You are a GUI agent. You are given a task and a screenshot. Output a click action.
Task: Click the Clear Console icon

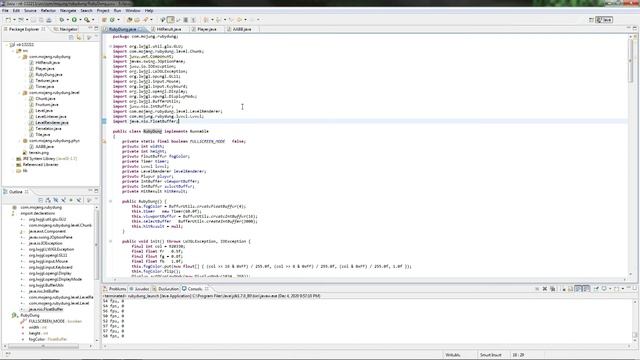(564, 289)
